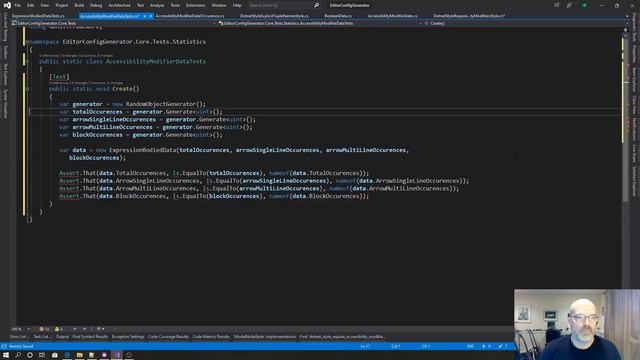Screen dimensions: 640x360
Task: Open the project navigation dropdown EditorConfigGenerator.Core.Tests
Action: click(113, 23)
